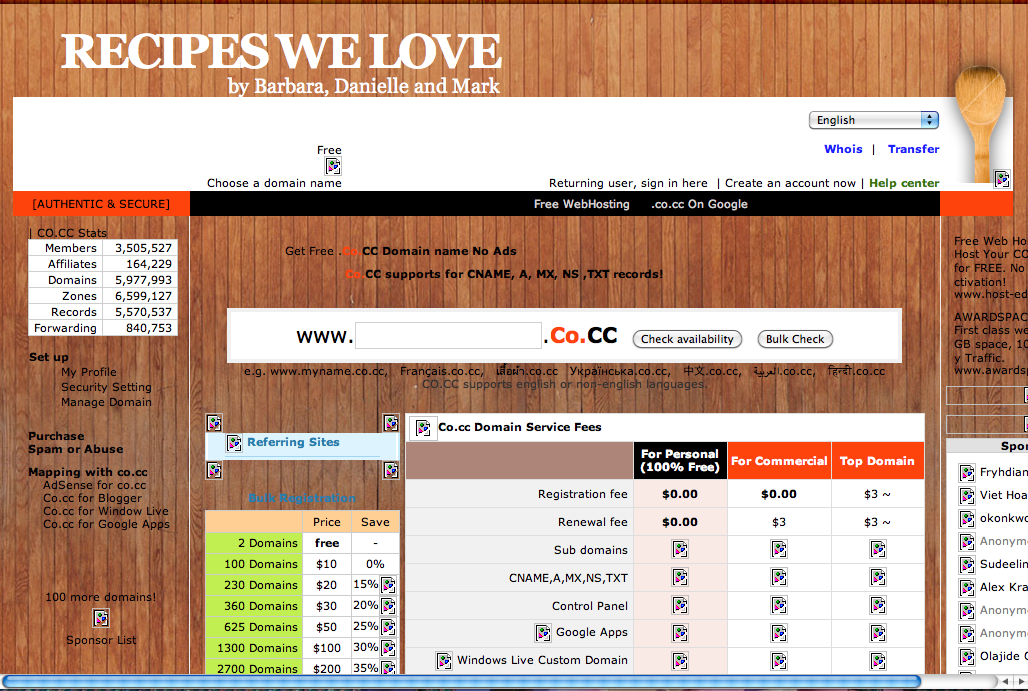The height and width of the screenshot is (691, 1028).
Task: Select Choose a domain name
Action: 274,183
